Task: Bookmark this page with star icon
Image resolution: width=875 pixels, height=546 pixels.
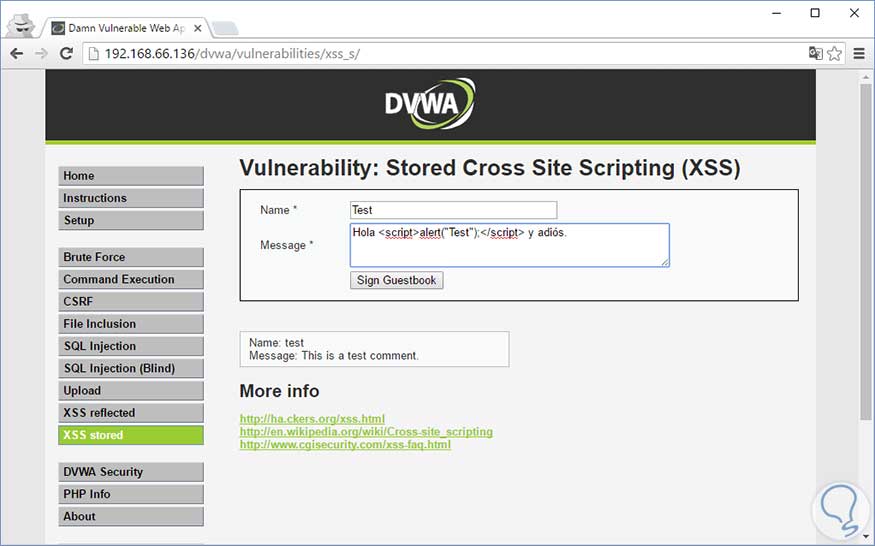Action: (x=834, y=54)
